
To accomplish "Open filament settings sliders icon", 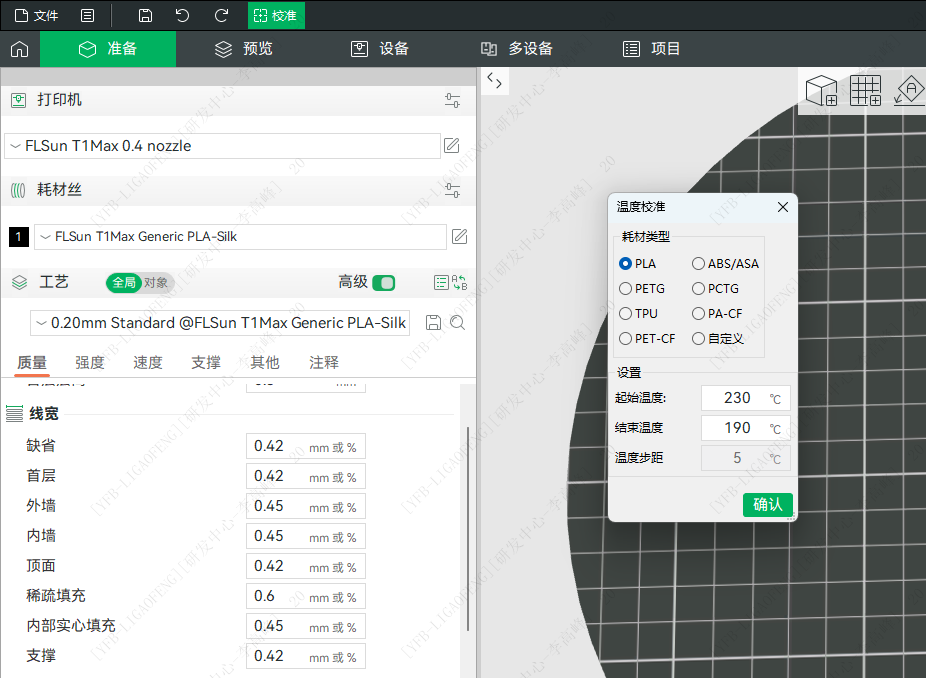I will (x=452, y=190).
